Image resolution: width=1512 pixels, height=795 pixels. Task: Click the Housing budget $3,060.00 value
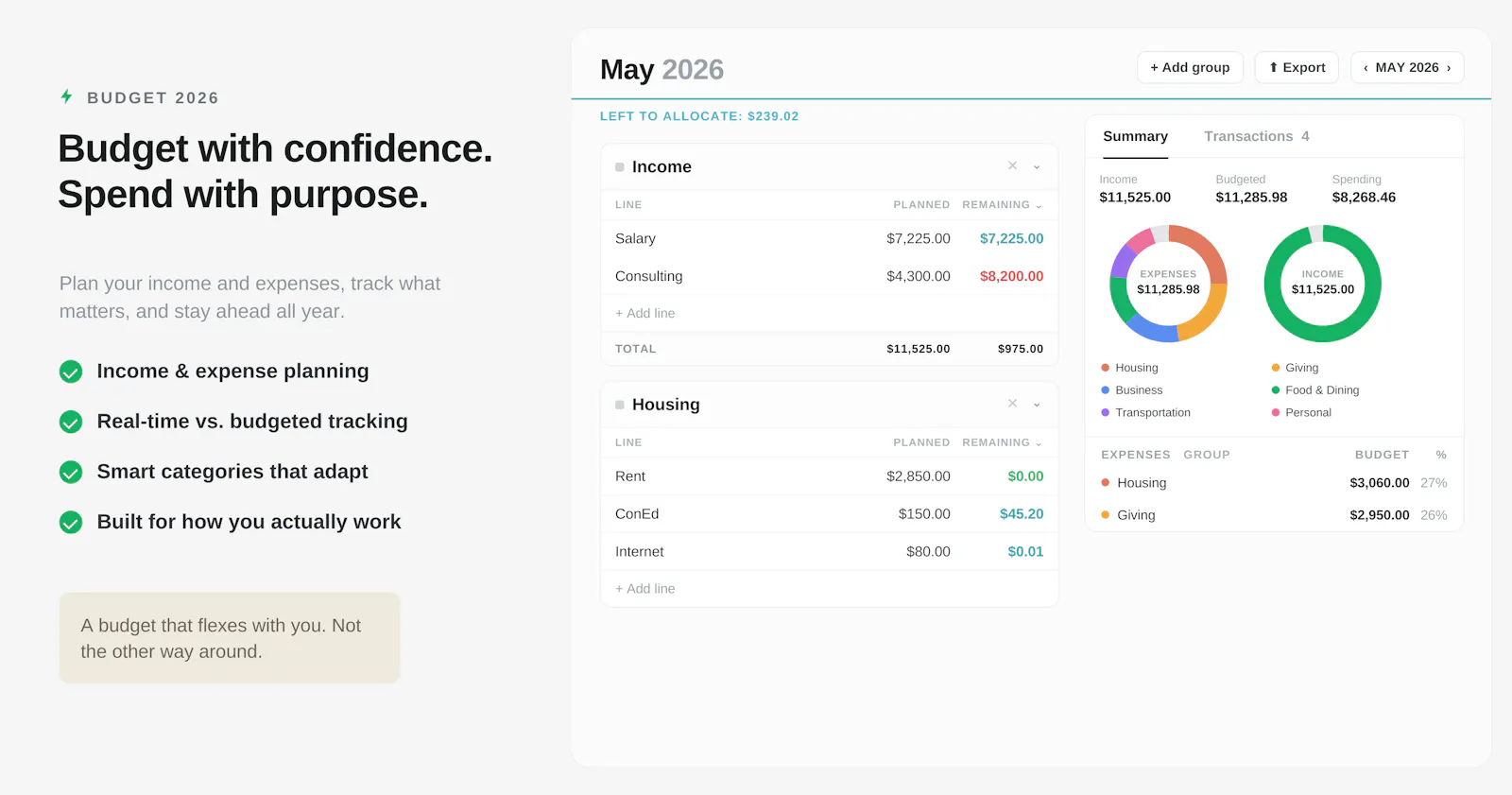pos(1379,482)
